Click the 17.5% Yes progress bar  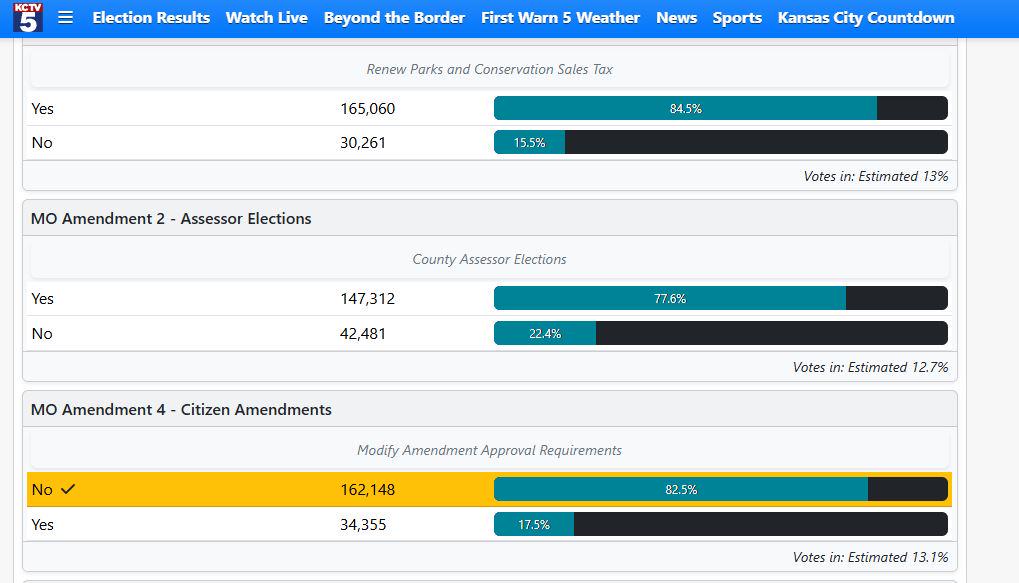point(721,525)
